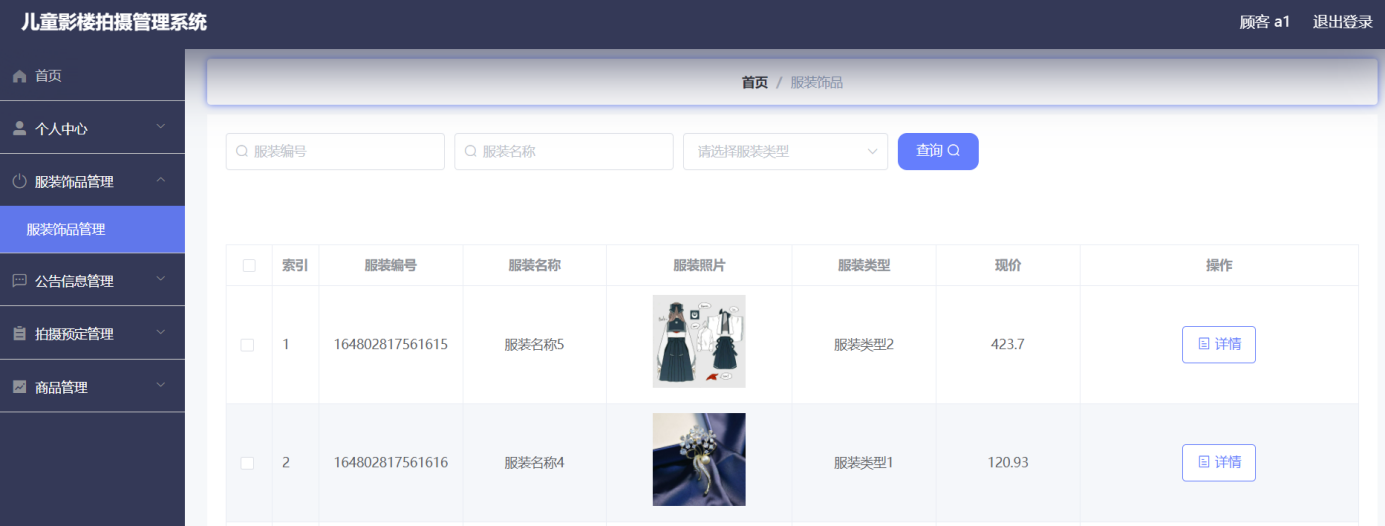Click the 现价 column header
Screen dimensions: 1385x526
point(1008,266)
